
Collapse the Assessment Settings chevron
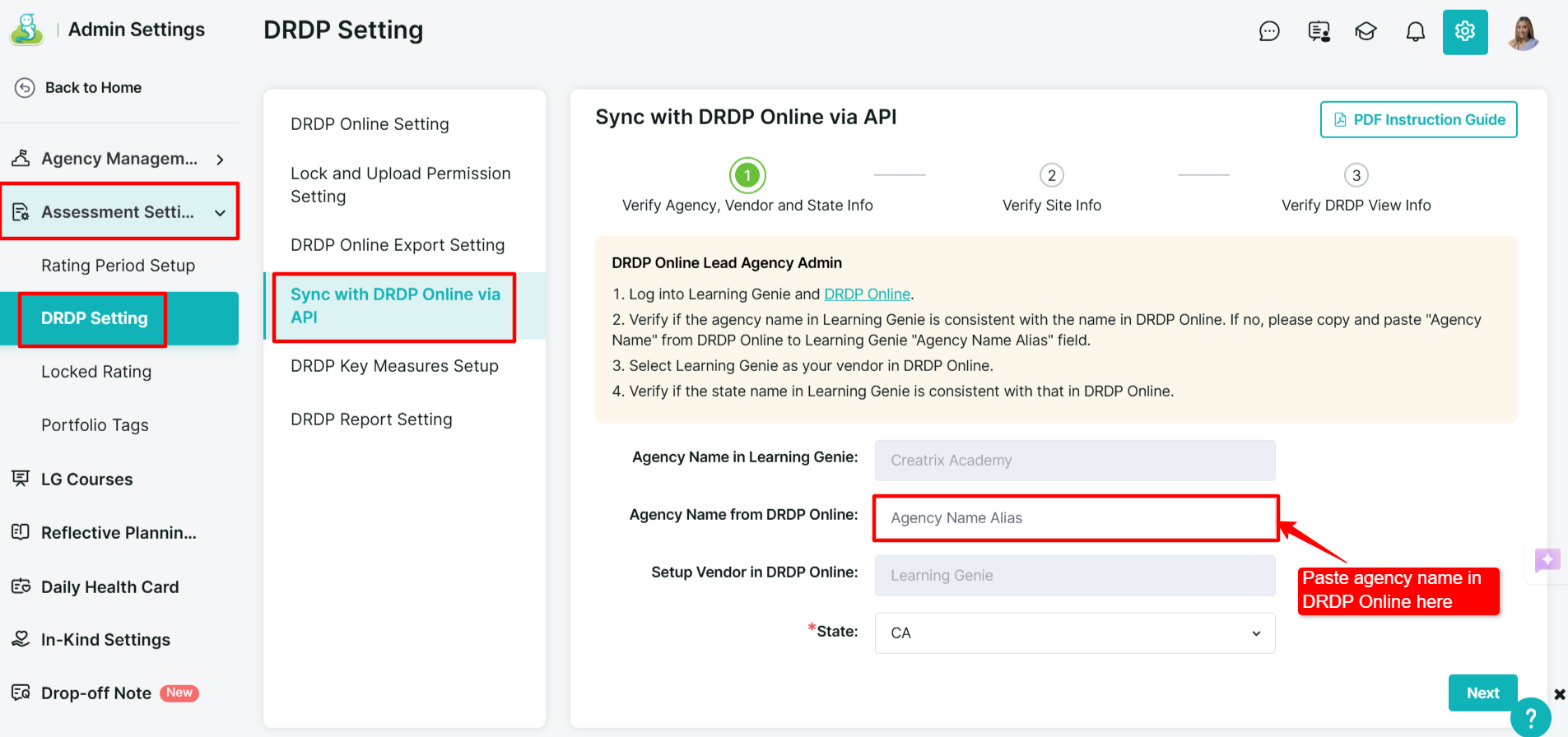click(220, 213)
